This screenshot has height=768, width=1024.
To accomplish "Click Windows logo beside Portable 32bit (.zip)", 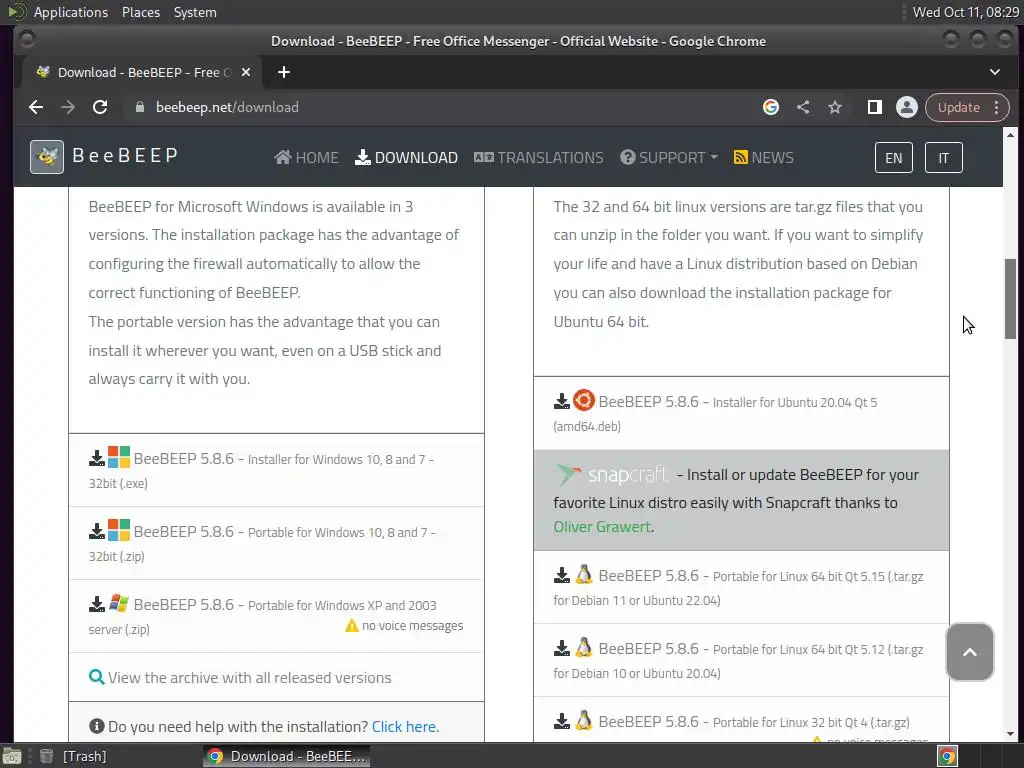I will tap(119, 530).
